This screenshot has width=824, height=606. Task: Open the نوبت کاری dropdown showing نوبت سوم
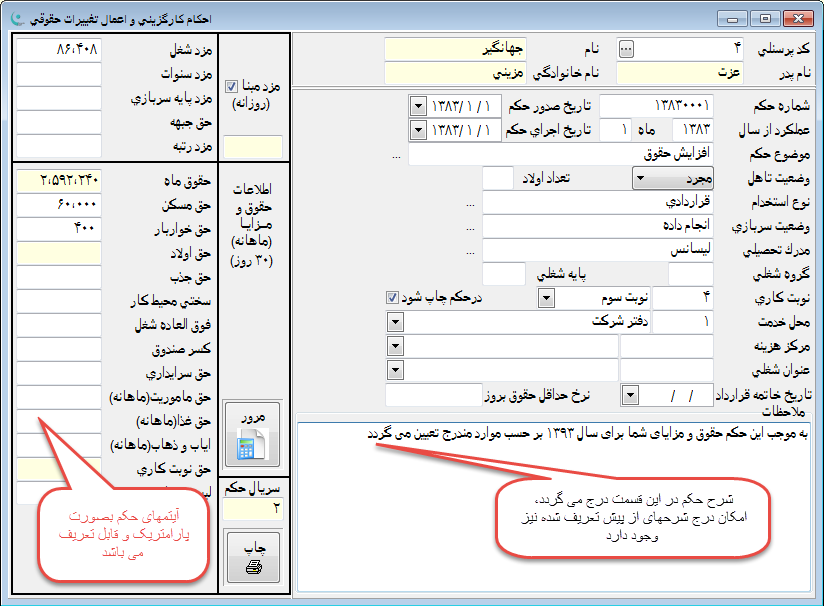[546, 298]
